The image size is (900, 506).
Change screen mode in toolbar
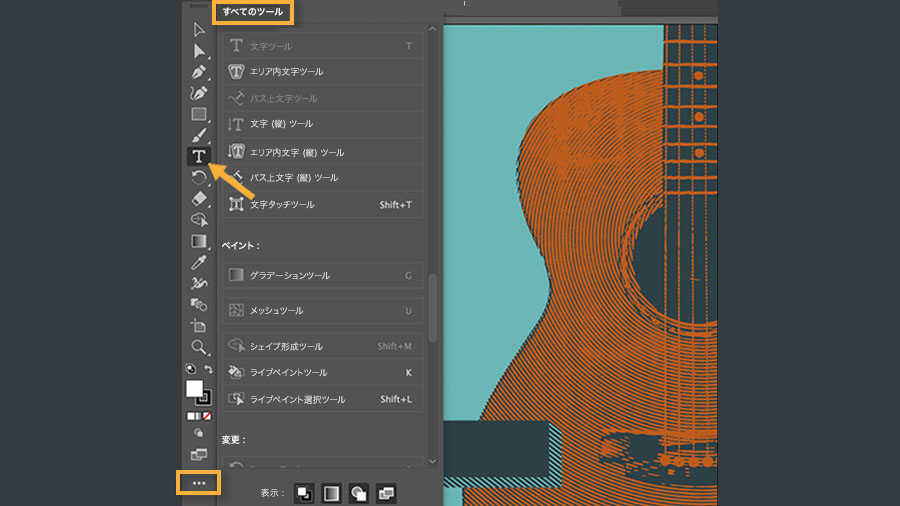tap(199, 455)
